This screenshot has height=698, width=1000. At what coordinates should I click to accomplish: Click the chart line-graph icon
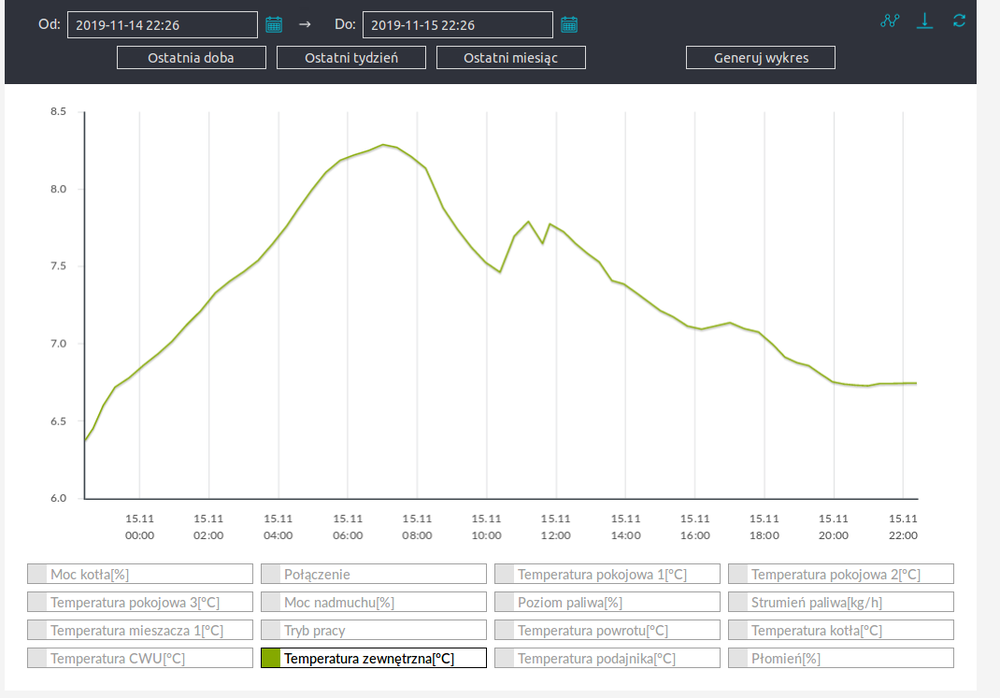(890, 20)
